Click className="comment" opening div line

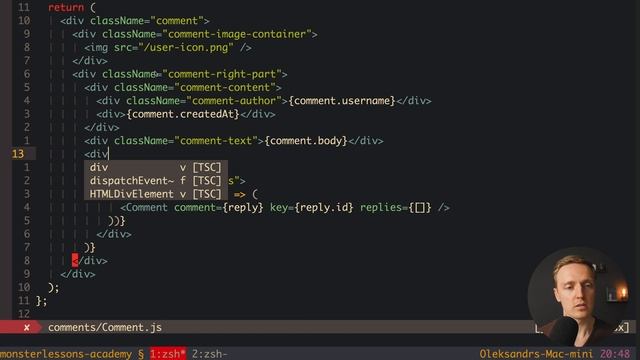tap(135, 21)
